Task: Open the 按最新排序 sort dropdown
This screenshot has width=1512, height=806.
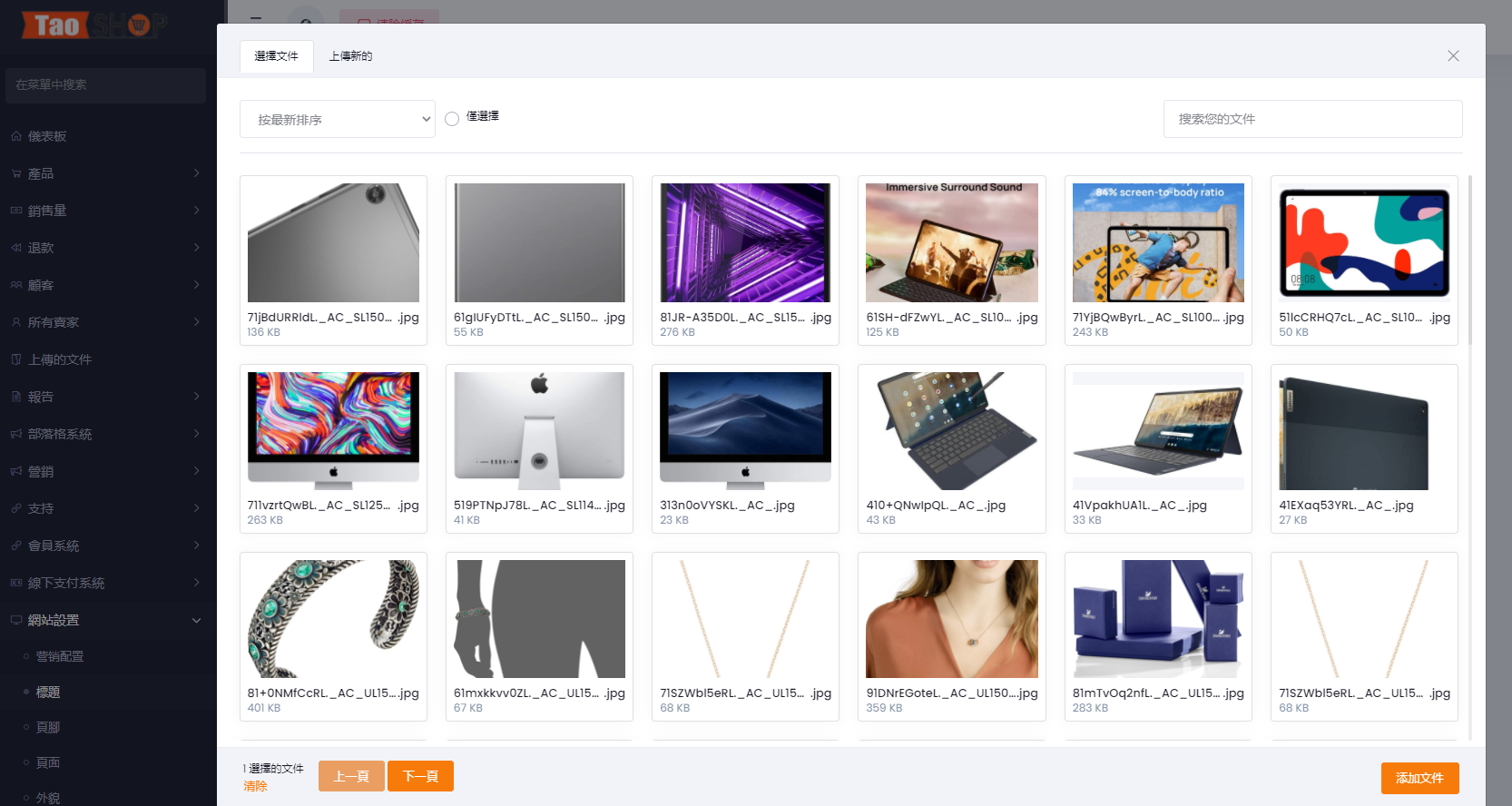Action: (x=338, y=119)
